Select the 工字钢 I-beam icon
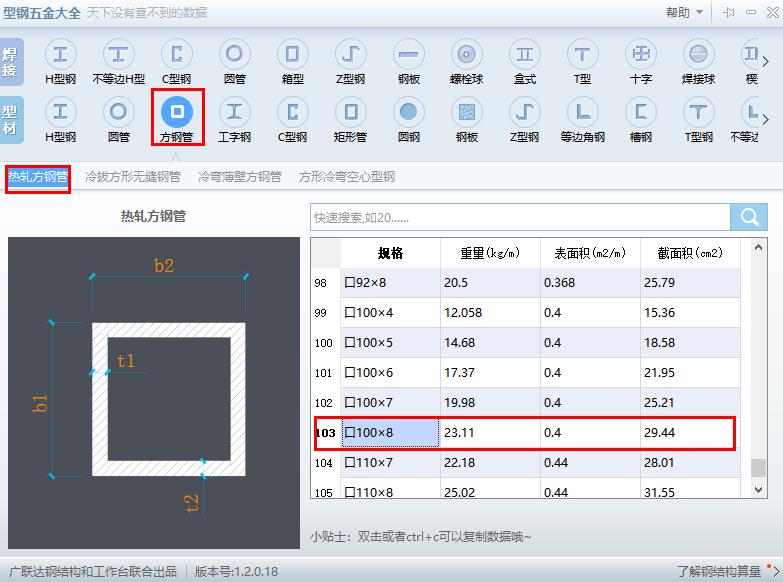The height and width of the screenshot is (582, 783). coord(234,112)
